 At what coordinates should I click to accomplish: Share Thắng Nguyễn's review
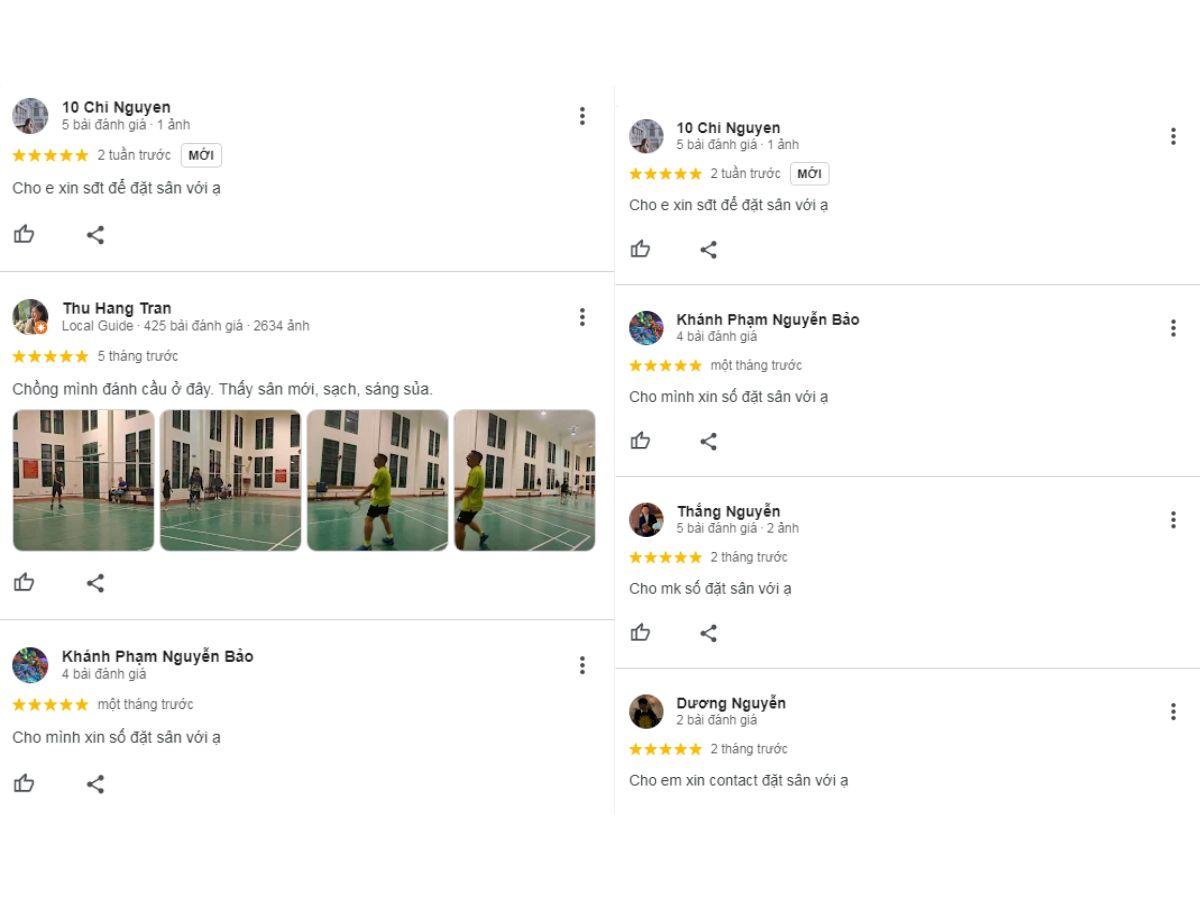click(x=709, y=632)
